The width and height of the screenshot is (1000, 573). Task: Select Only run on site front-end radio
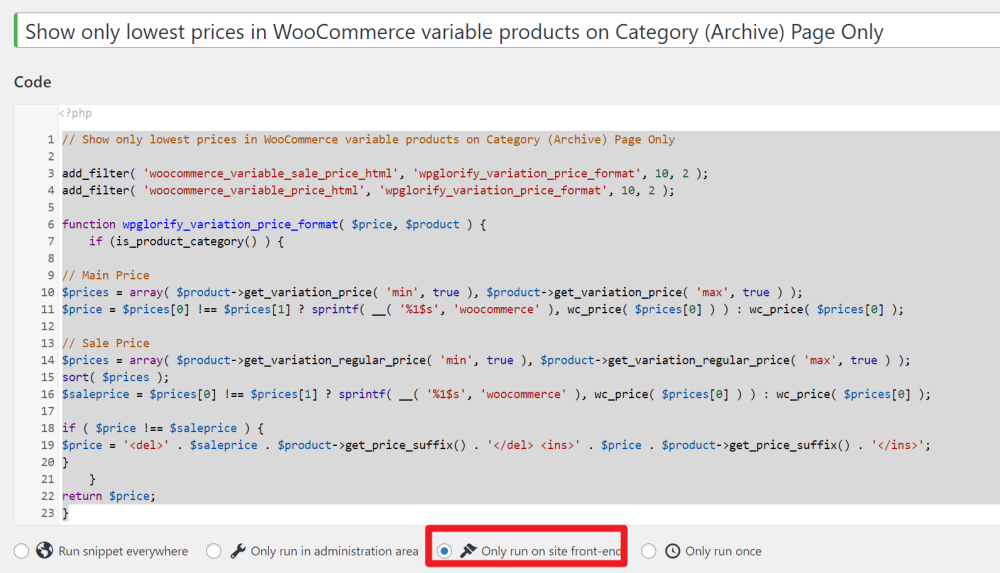[x=445, y=551]
